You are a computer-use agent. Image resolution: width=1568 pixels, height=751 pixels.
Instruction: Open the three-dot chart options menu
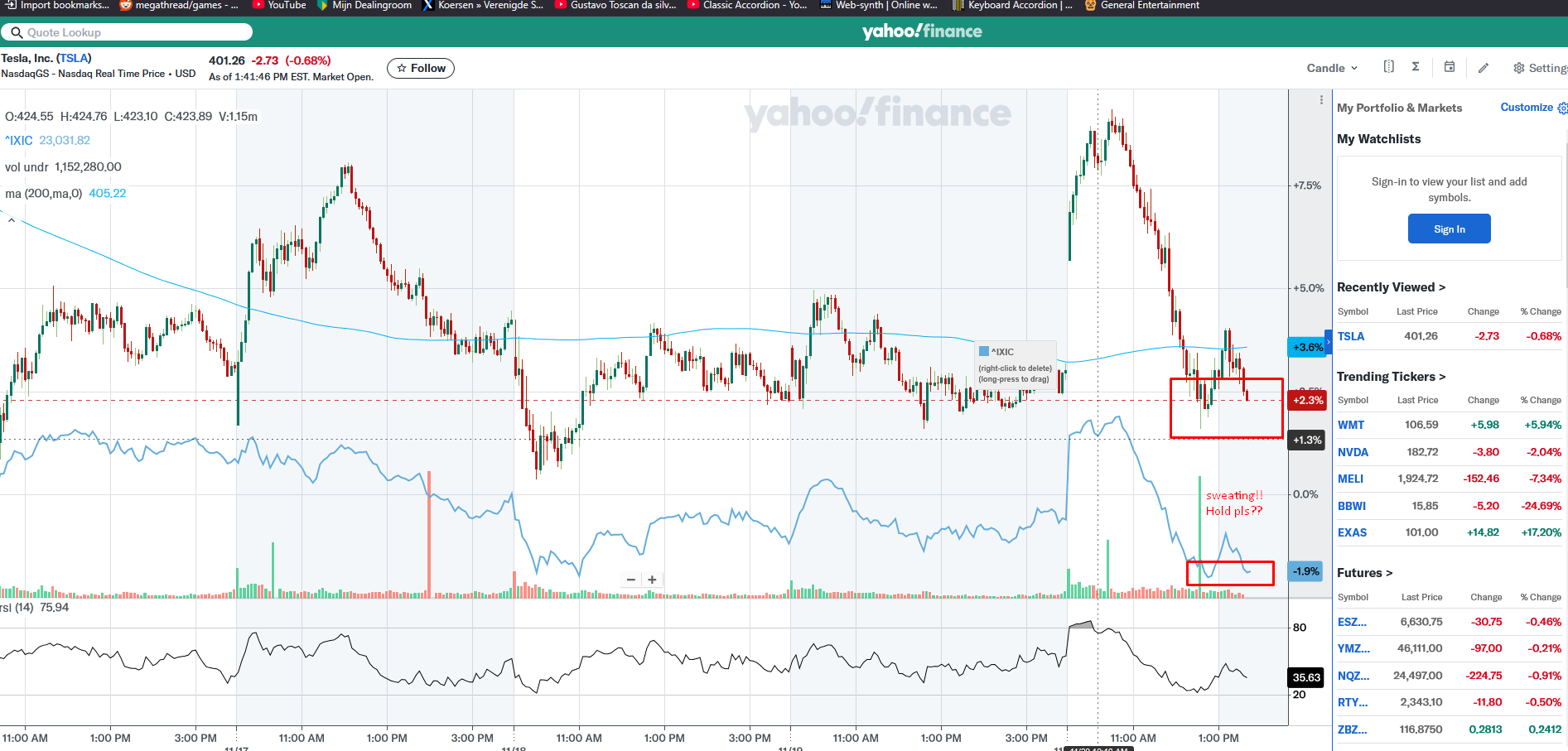(x=1321, y=100)
